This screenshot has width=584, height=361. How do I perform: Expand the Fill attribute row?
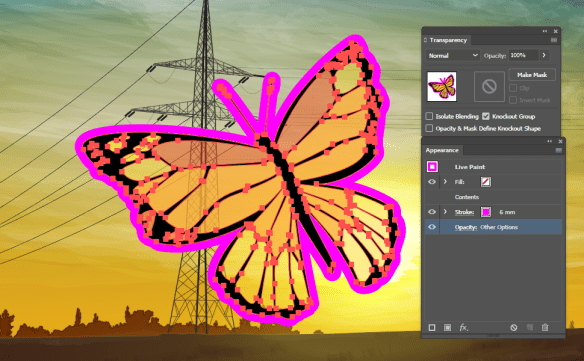tap(445, 182)
